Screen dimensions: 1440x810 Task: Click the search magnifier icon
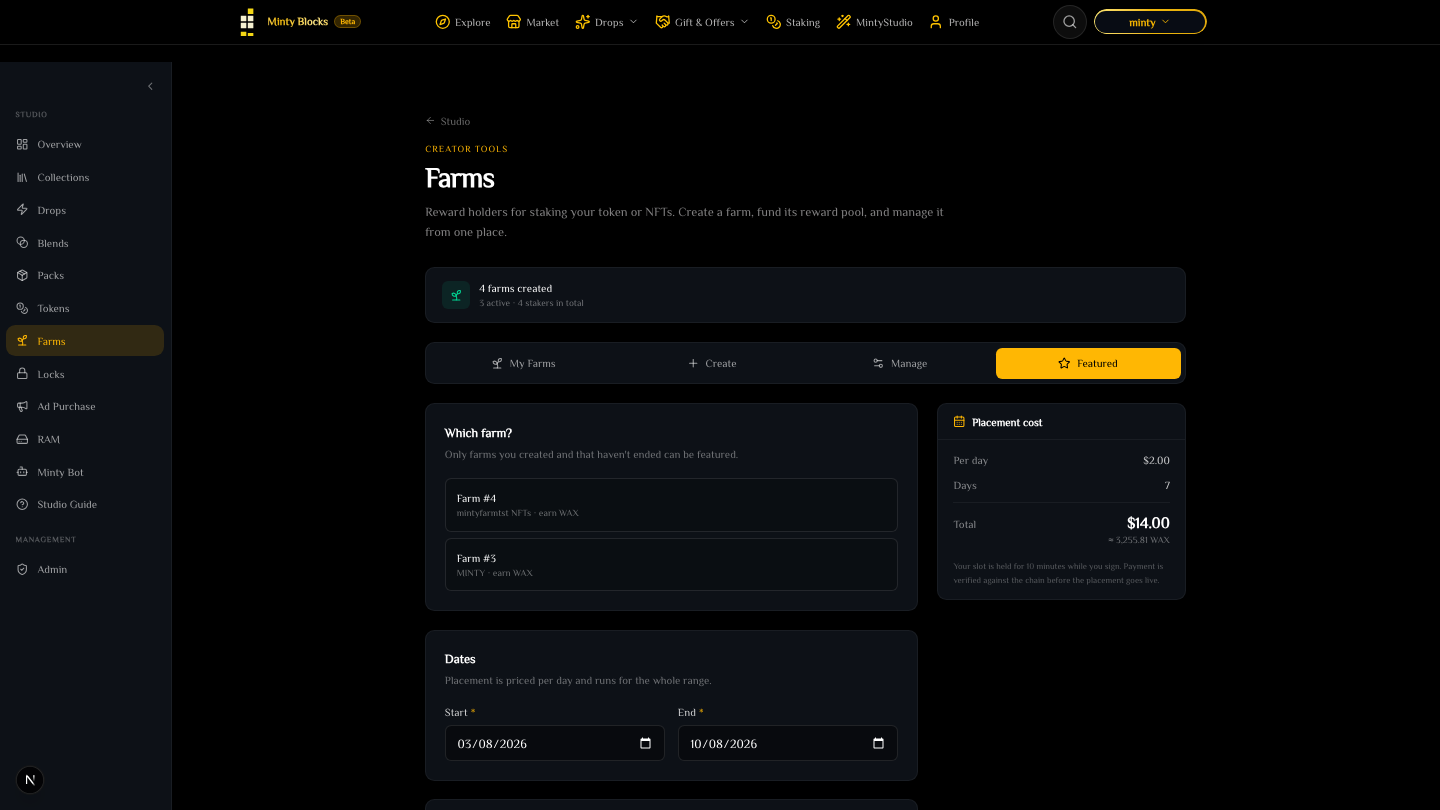1069,22
